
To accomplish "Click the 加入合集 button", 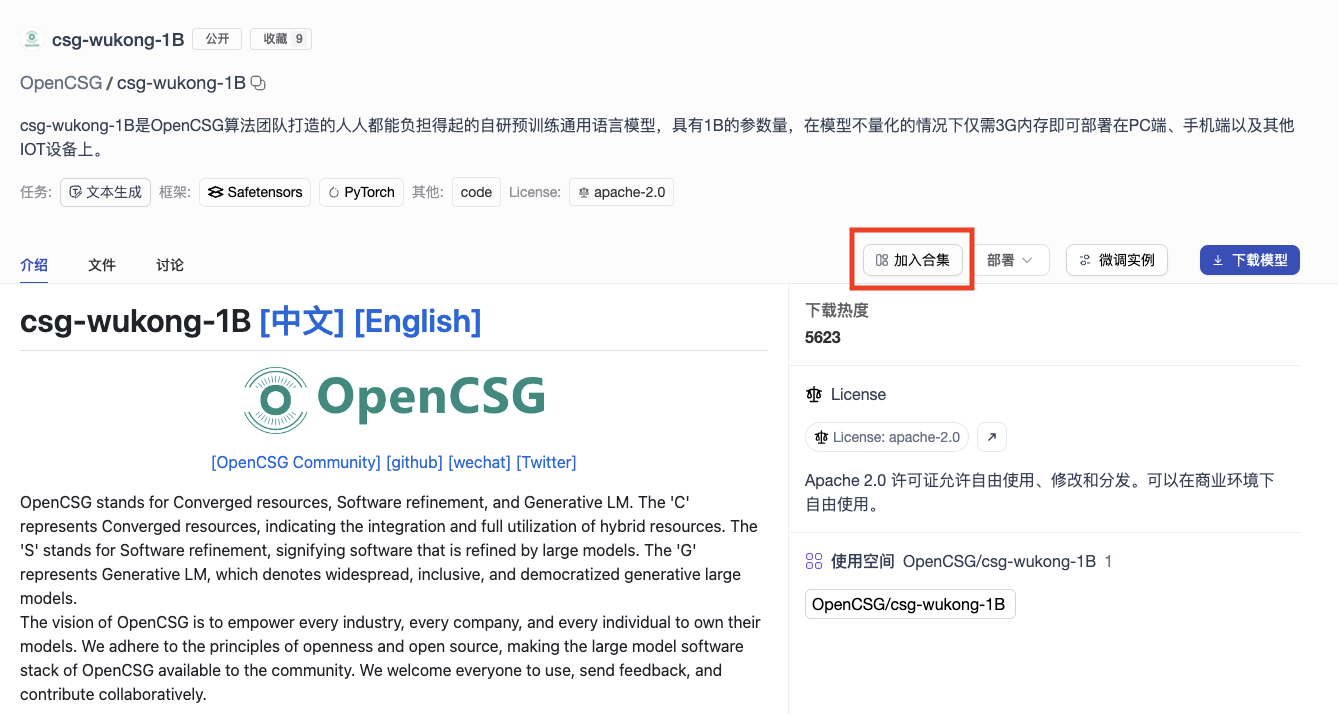I will point(912,260).
